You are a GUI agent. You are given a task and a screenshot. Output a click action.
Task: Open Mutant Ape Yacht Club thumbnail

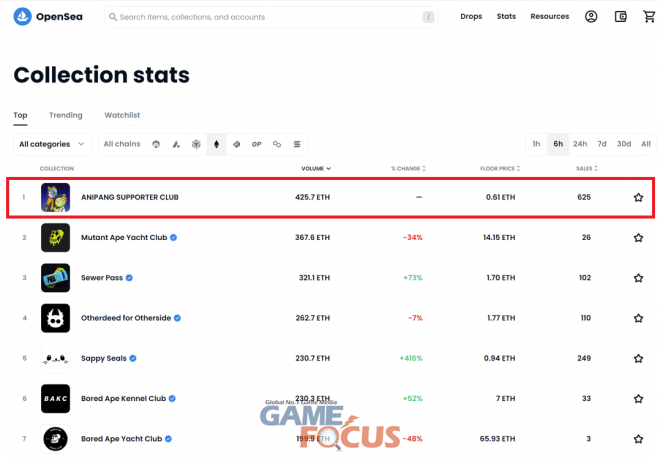point(56,237)
